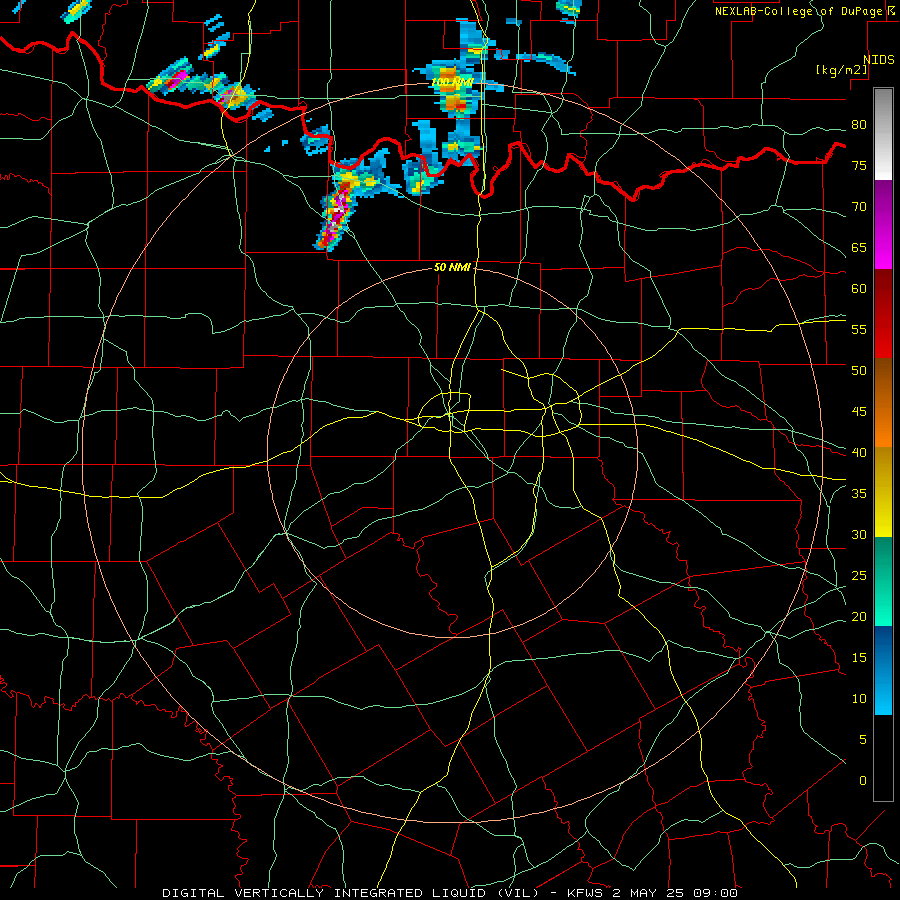This screenshot has width=900, height=900.
Task: Click the scale value 45
Action: (859, 412)
